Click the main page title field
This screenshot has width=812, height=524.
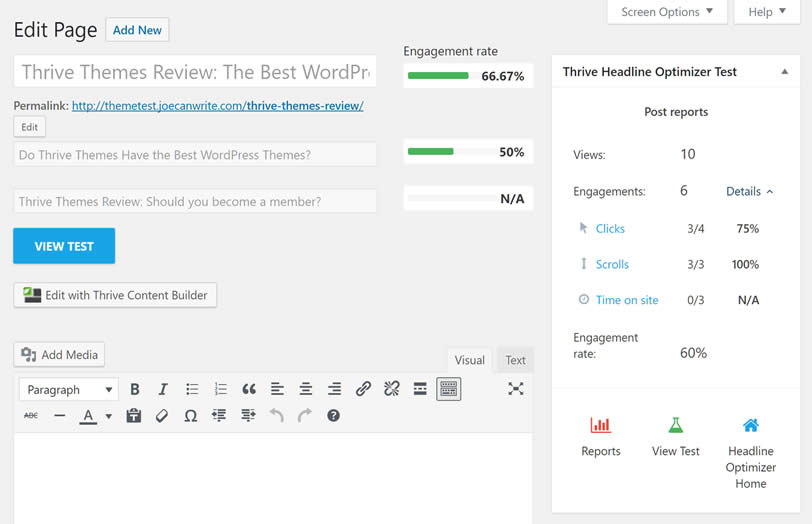(x=195, y=71)
